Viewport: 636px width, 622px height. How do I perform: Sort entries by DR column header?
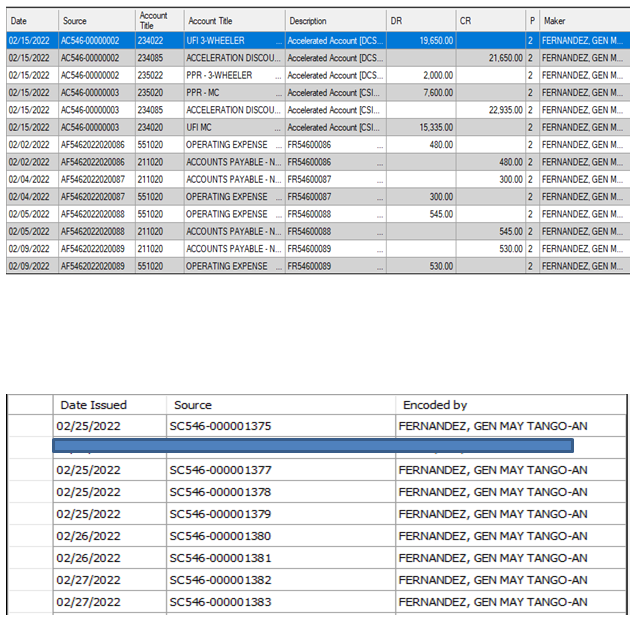coord(421,21)
